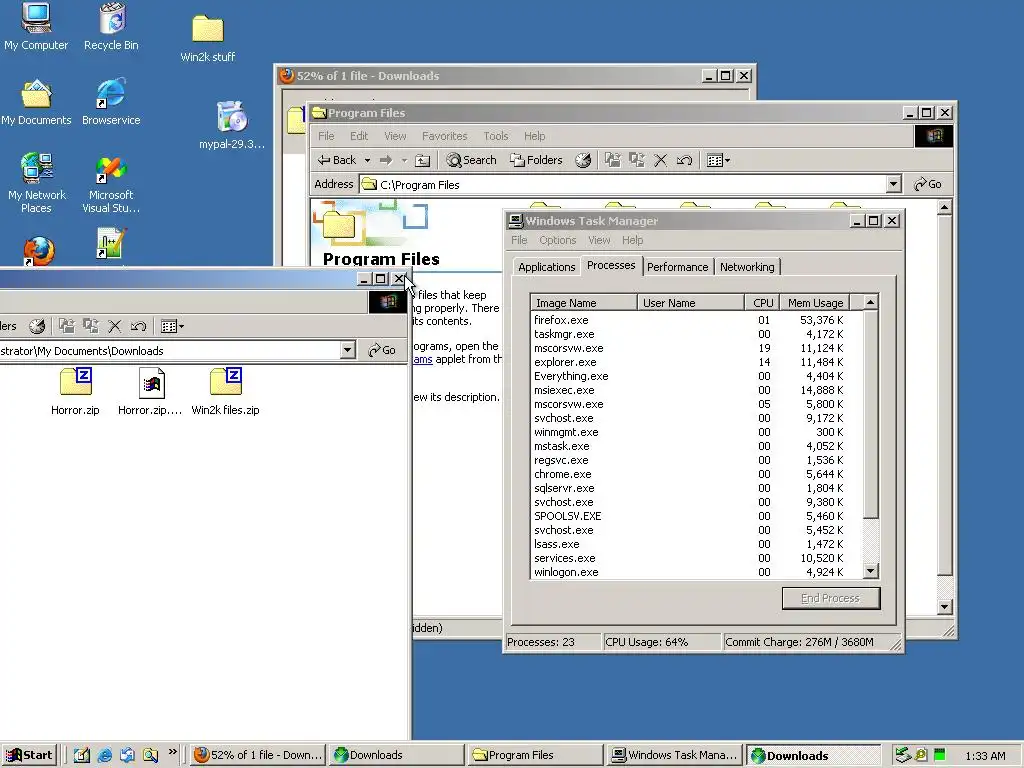Click Undo icon in Program Files toolbar
The image size is (1024, 768).
pyautogui.click(x=684, y=160)
